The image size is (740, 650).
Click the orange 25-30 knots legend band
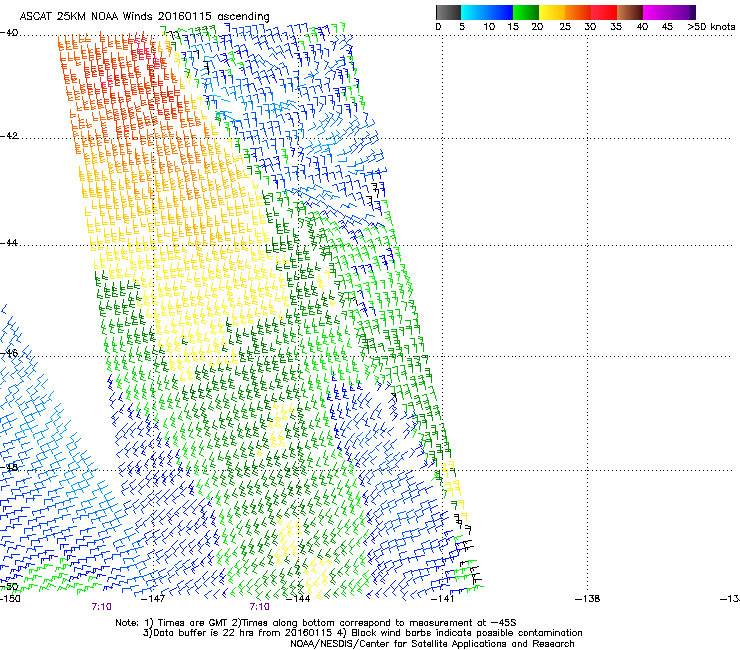click(578, 12)
